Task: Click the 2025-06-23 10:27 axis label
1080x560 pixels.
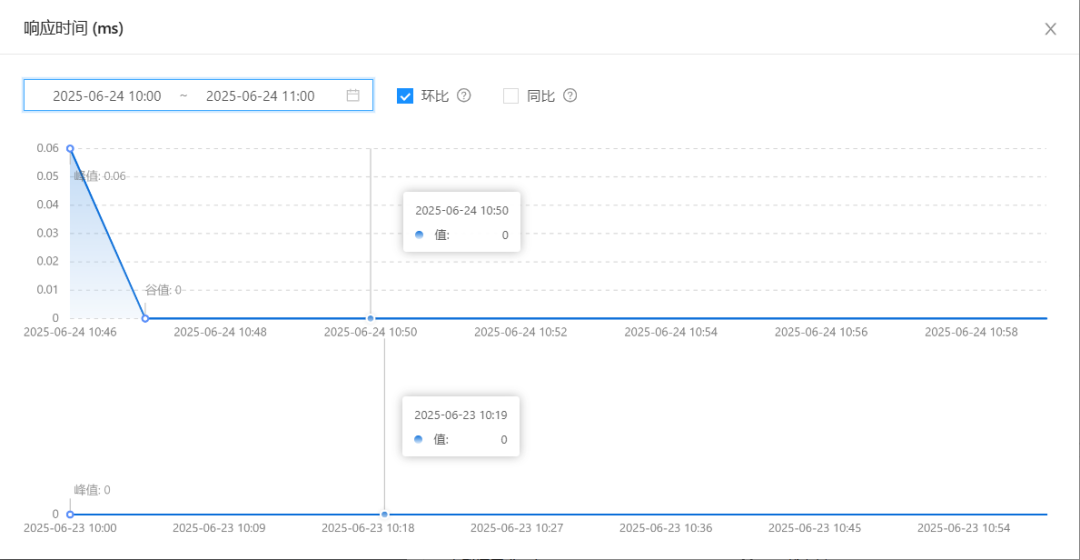Action: tap(517, 528)
